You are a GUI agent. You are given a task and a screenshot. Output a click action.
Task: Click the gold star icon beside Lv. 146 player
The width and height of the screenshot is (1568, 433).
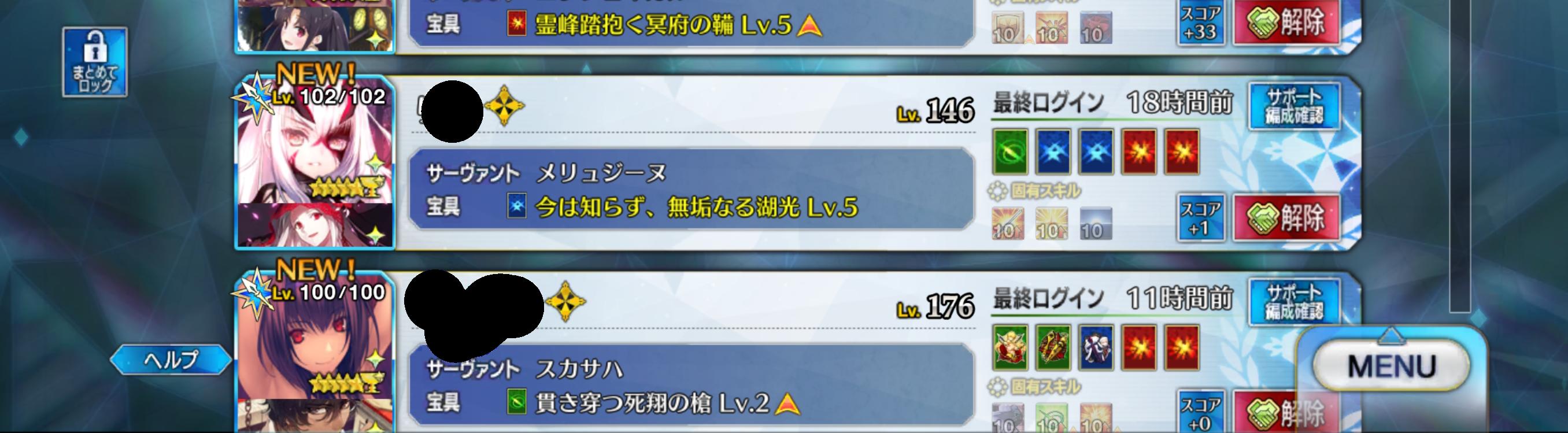click(504, 106)
